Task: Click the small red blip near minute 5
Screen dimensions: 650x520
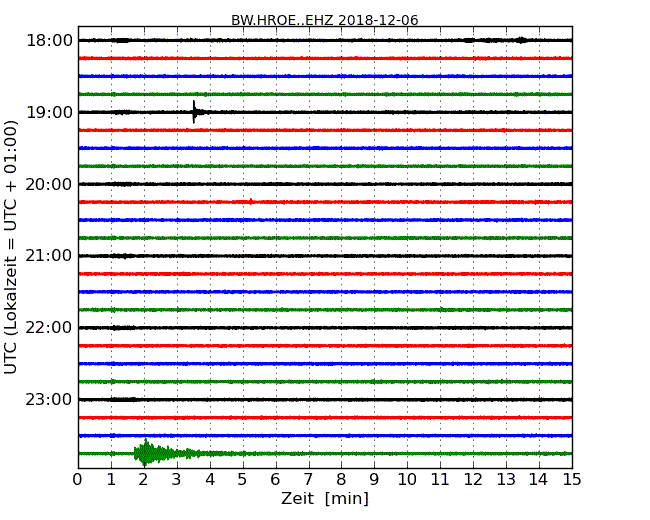Action: (251, 202)
